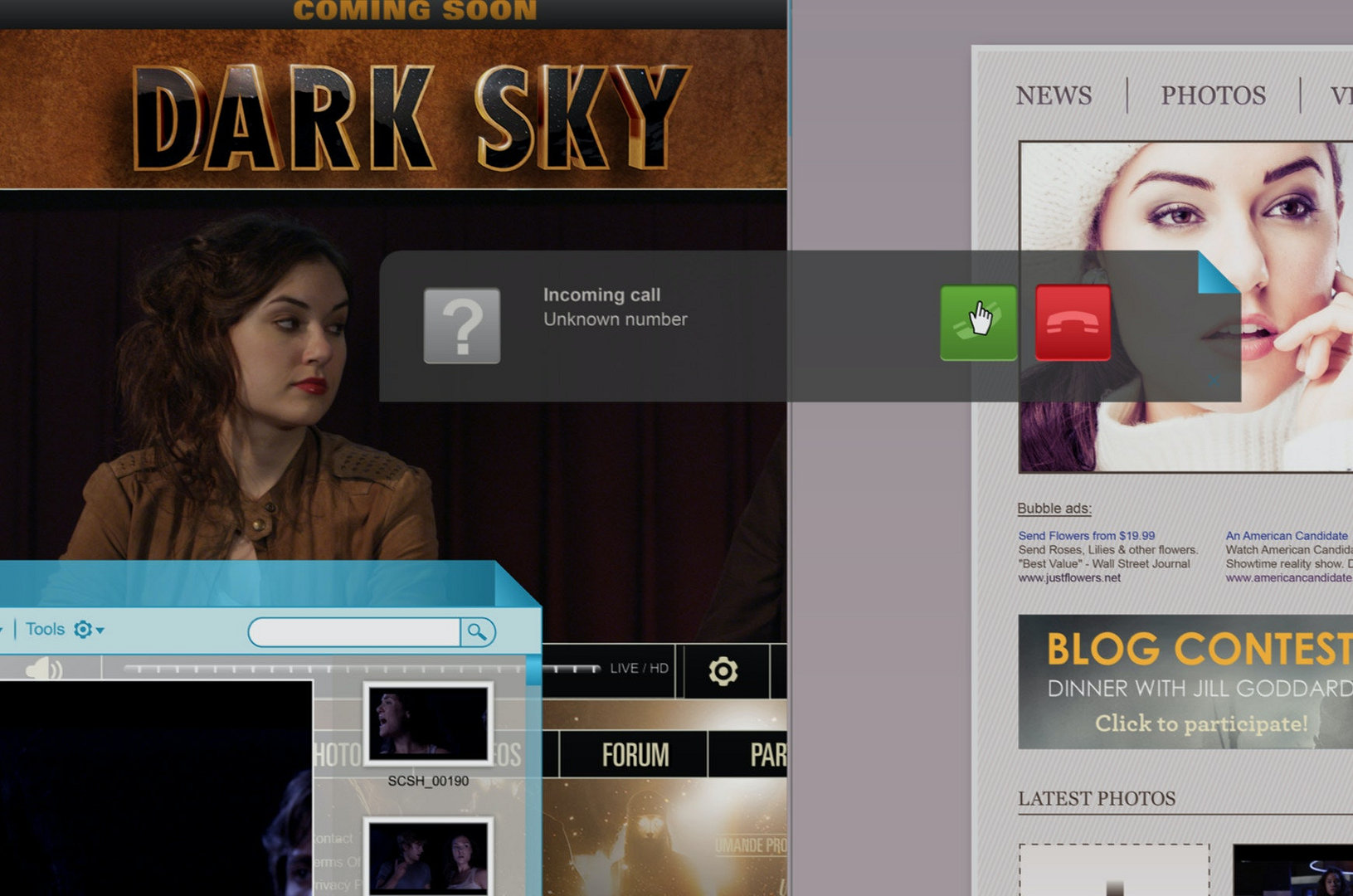This screenshot has height=896, width=1353.
Task: Open the Tools gear dropdown
Action: click(x=89, y=630)
